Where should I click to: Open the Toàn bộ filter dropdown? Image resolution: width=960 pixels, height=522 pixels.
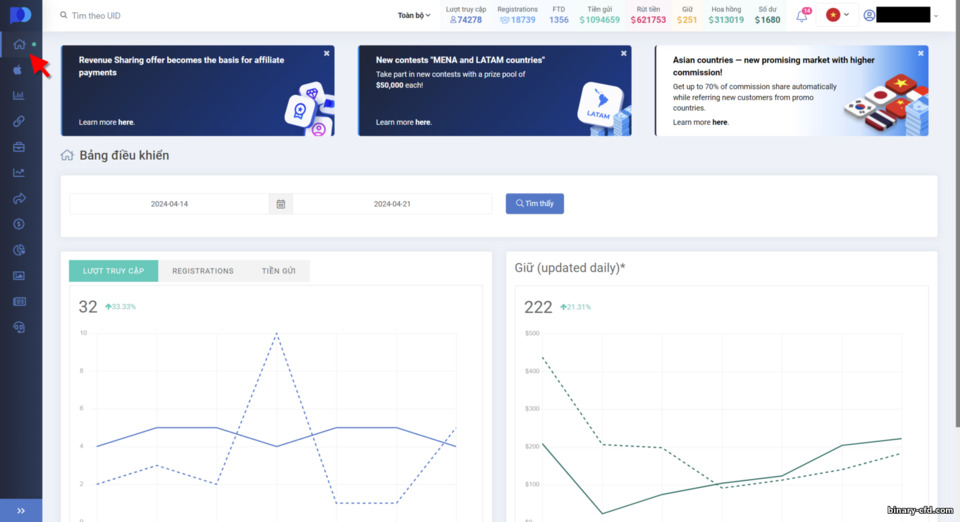tap(414, 15)
